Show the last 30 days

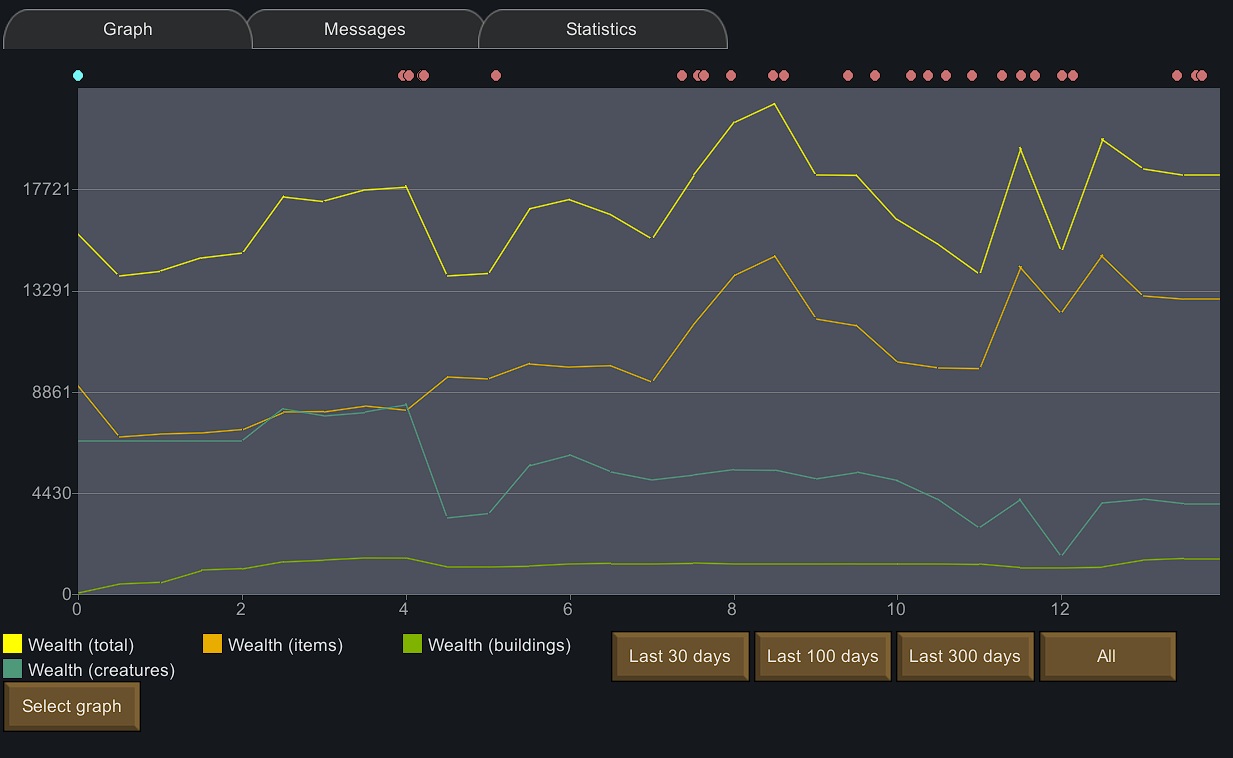680,656
